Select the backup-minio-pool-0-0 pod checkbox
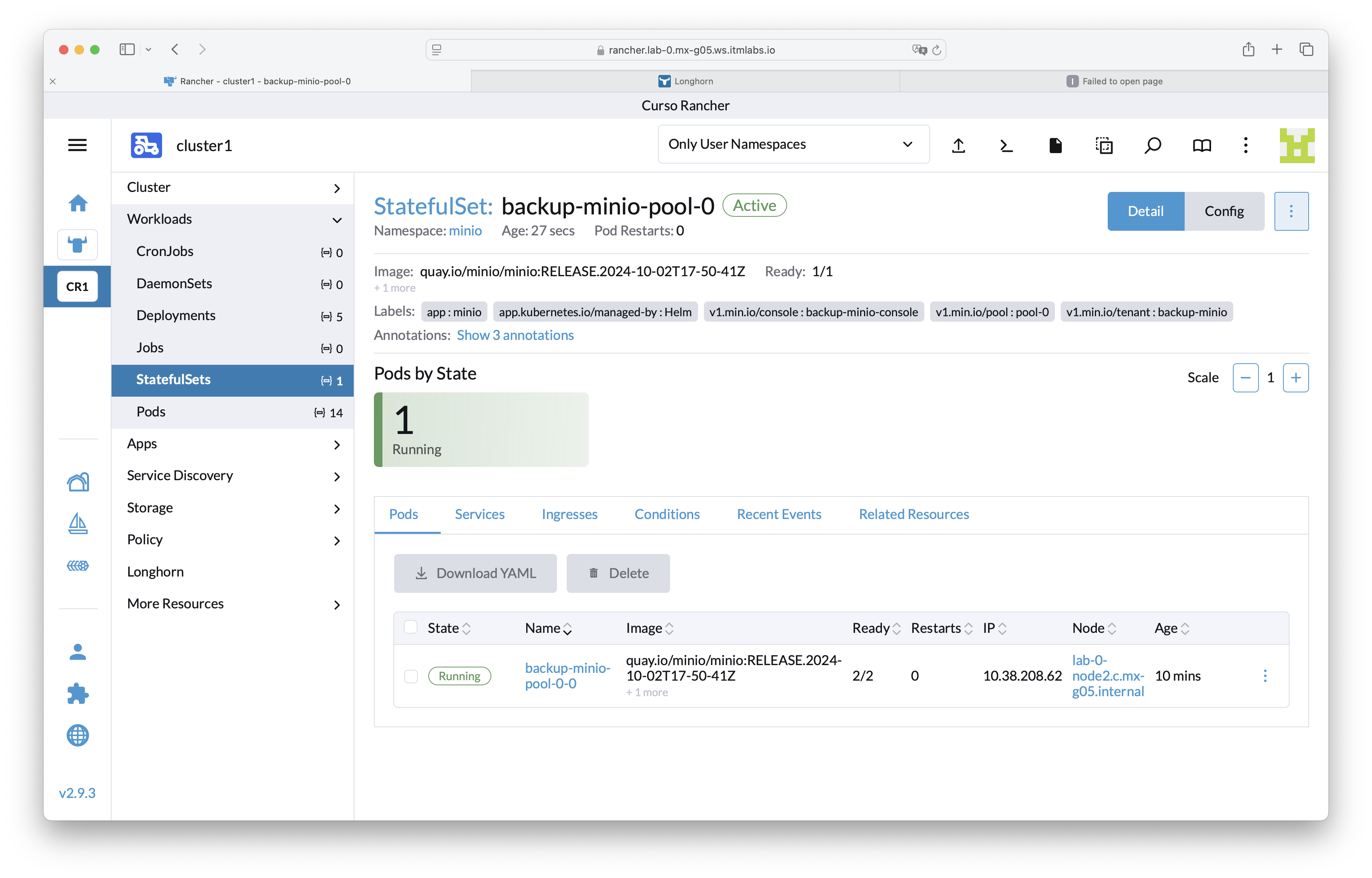Viewport: 1372px width, 878px height. [x=410, y=676]
